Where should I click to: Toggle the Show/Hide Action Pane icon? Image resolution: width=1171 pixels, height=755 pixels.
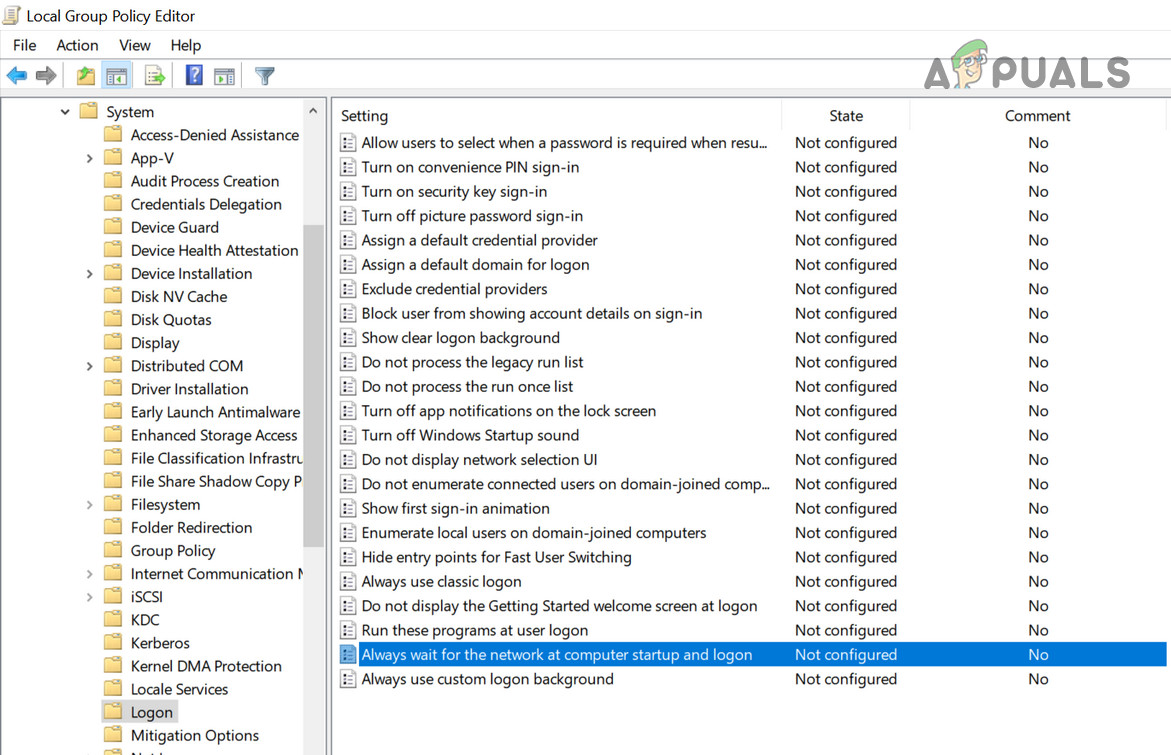coord(224,76)
